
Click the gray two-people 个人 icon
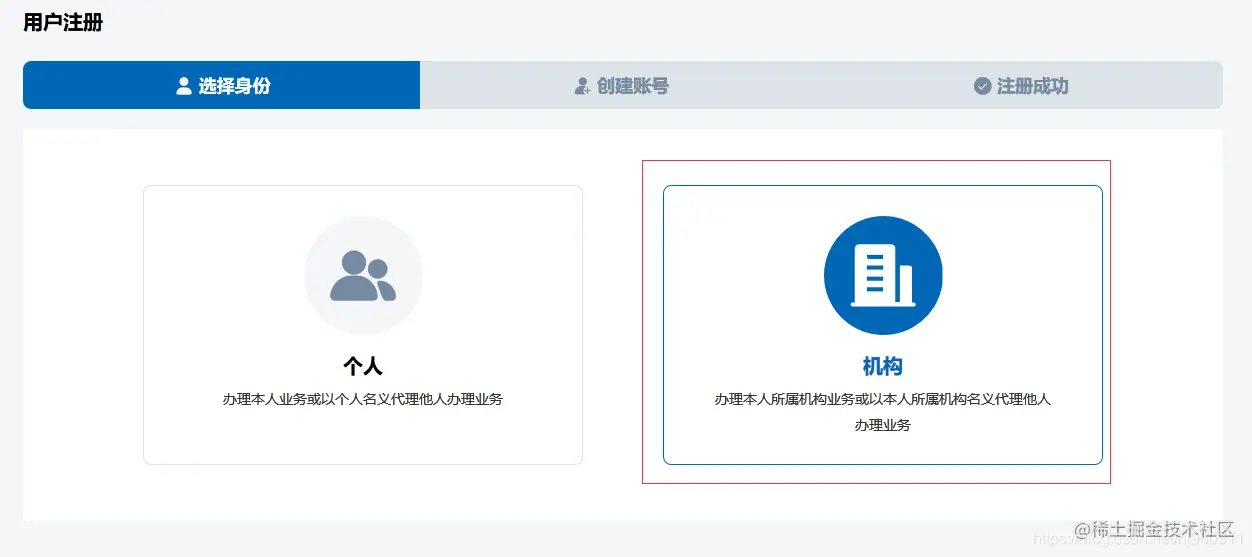pyautogui.click(x=363, y=275)
